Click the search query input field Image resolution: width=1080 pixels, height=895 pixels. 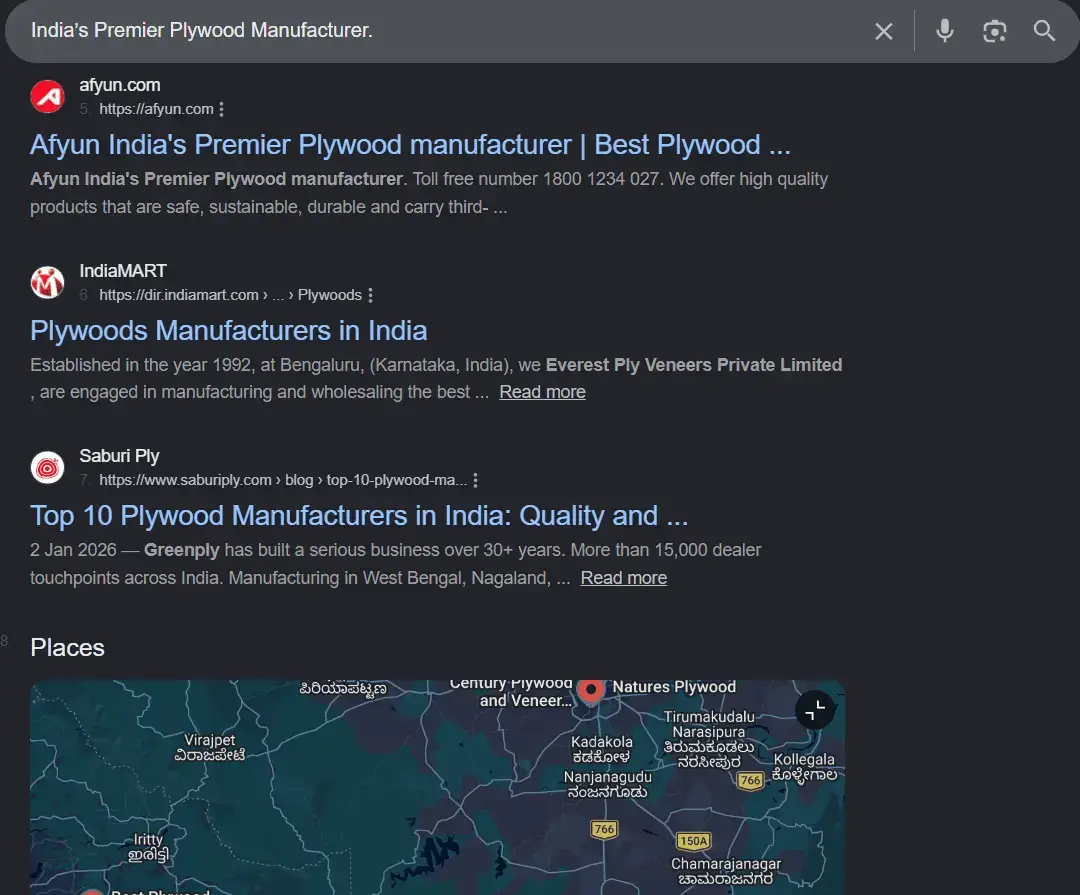(x=441, y=30)
